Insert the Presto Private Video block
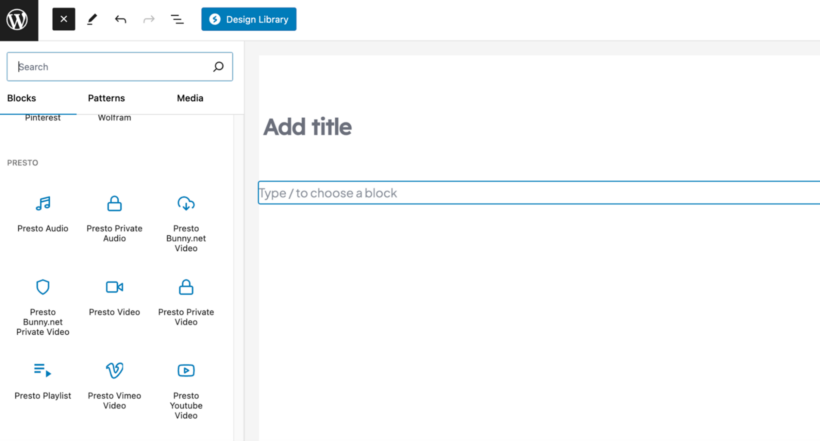 [186, 302]
